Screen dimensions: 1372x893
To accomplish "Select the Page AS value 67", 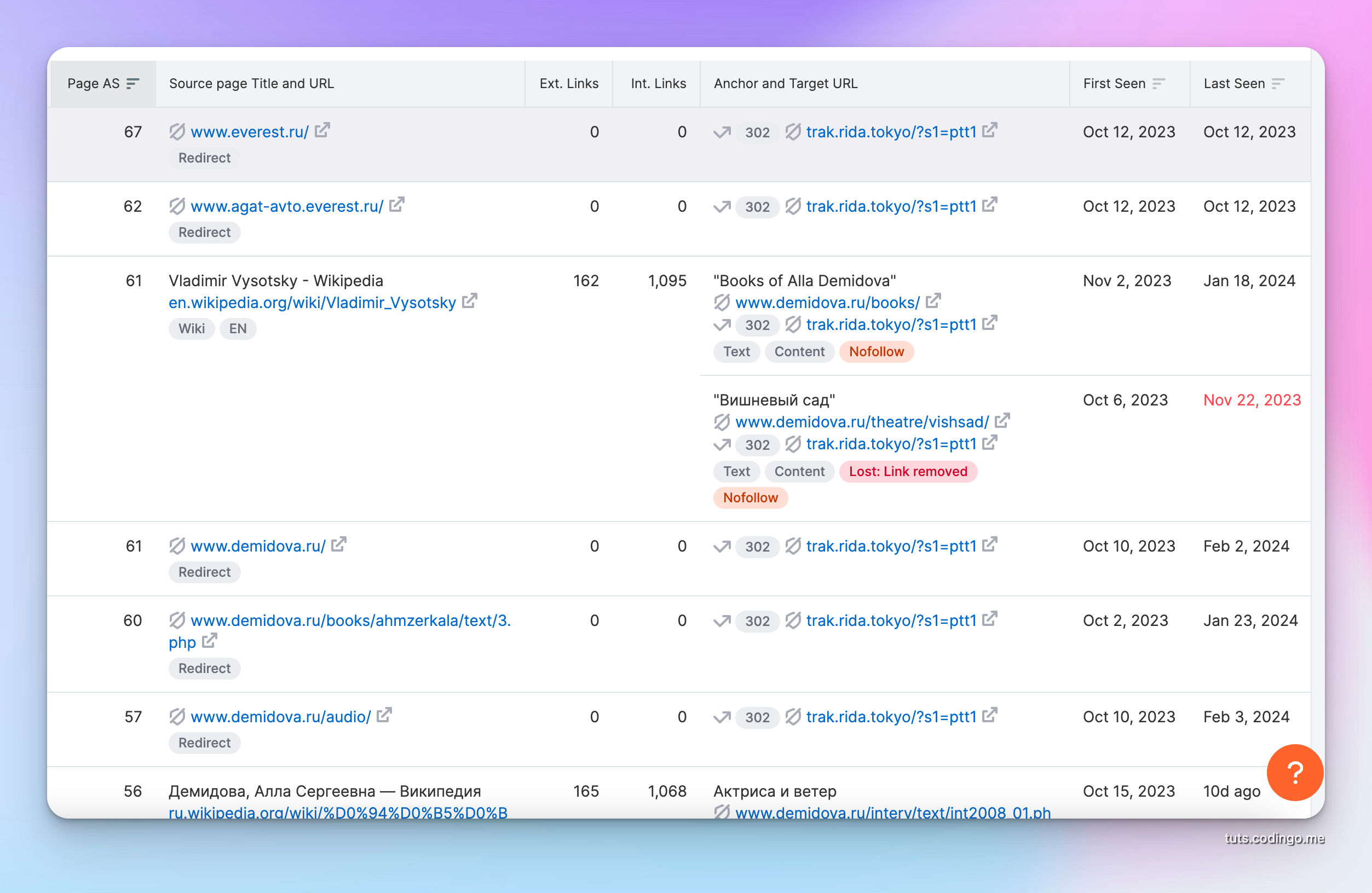I will click(x=133, y=132).
